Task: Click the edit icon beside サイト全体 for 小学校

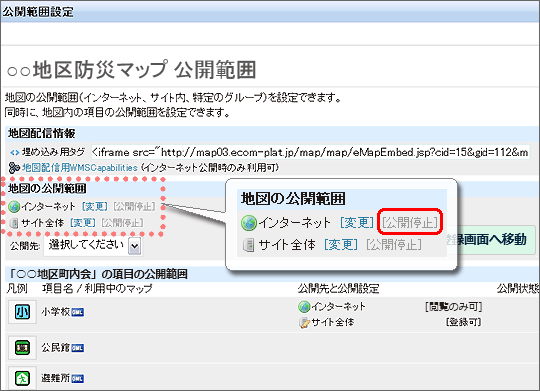Action: coord(304,323)
